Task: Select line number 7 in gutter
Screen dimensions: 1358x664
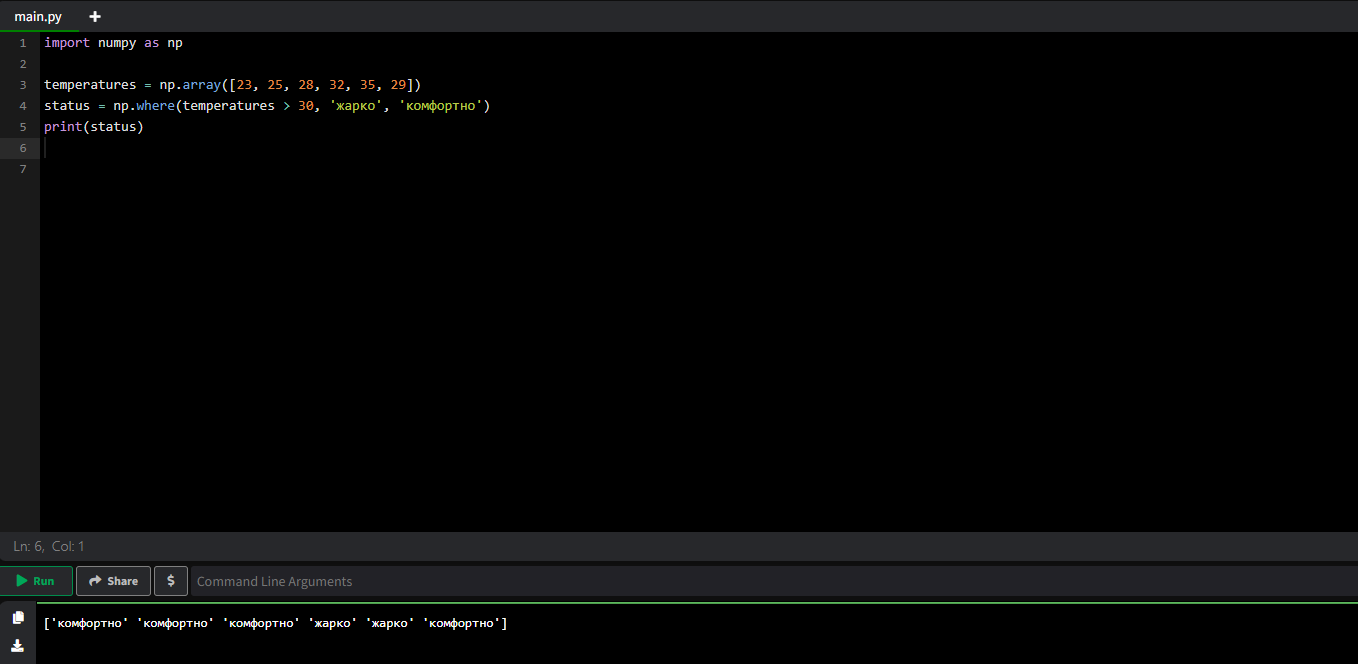Action: pyautogui.click(x=23, y=169)
